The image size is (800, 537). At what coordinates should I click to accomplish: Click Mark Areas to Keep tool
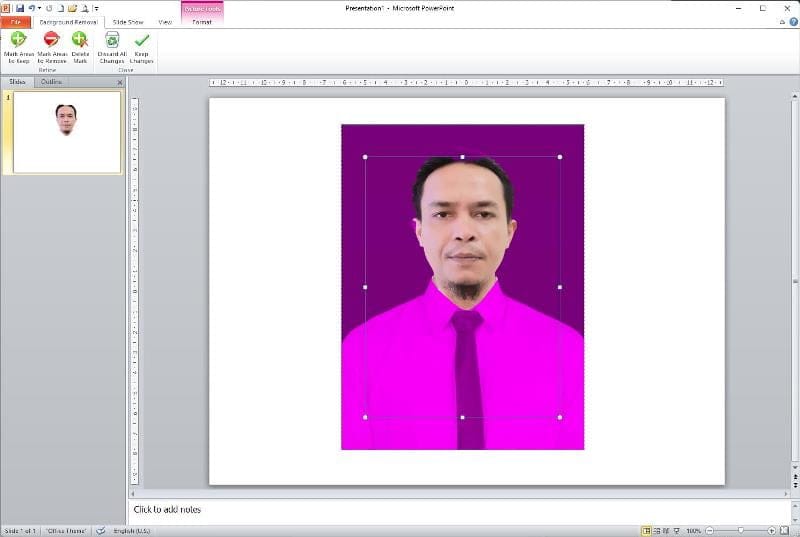click(x=18, y=47)
